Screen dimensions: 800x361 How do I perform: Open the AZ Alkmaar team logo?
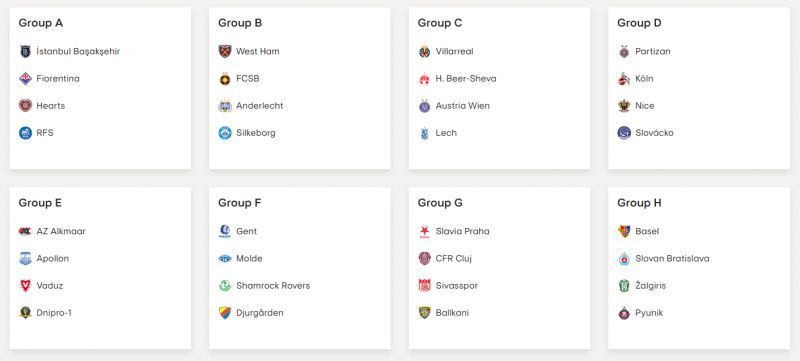pos(26,231)
